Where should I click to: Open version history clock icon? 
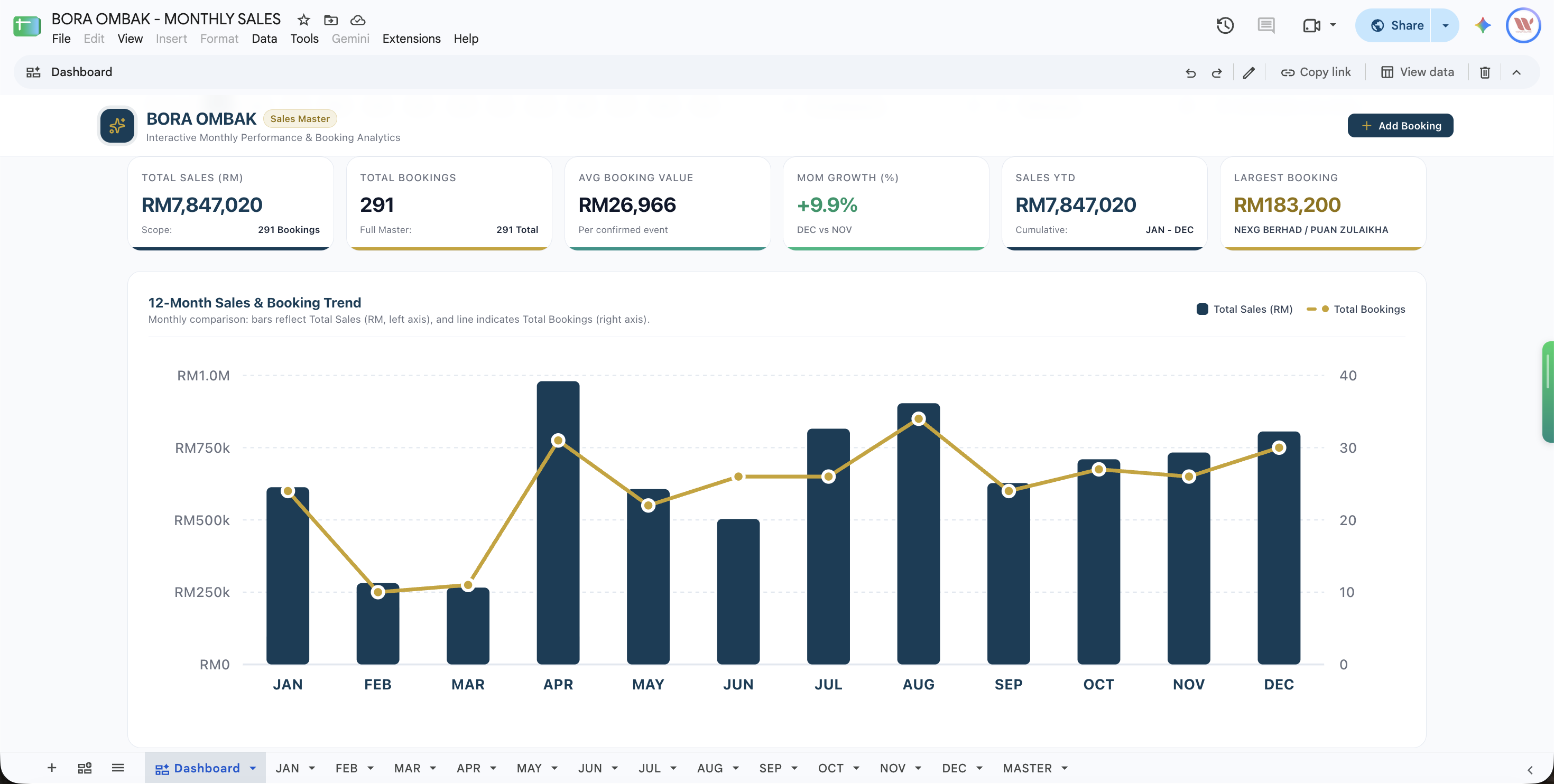point(1225,25)
